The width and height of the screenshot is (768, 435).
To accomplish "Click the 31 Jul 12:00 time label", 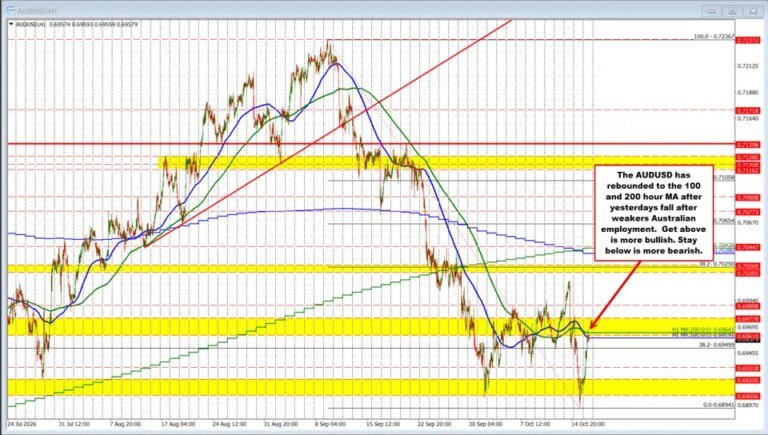I will tap(74, 424).
